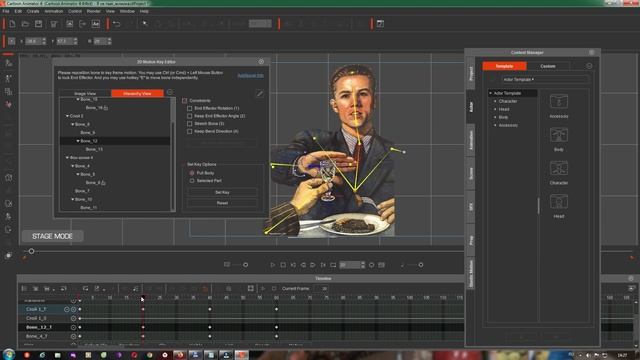
Task: Toggle the Constraints checkbox
Action: click(184, 100)
